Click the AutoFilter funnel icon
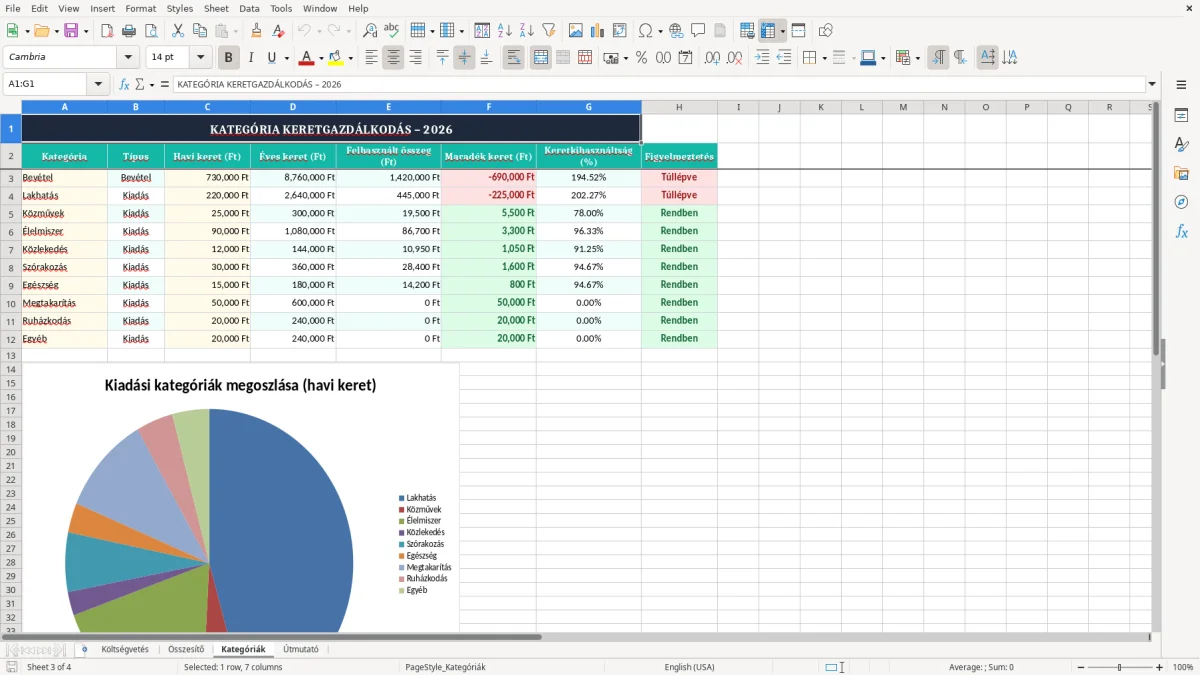This screenshot has width=1200, height=675. (x=549, y=31)
